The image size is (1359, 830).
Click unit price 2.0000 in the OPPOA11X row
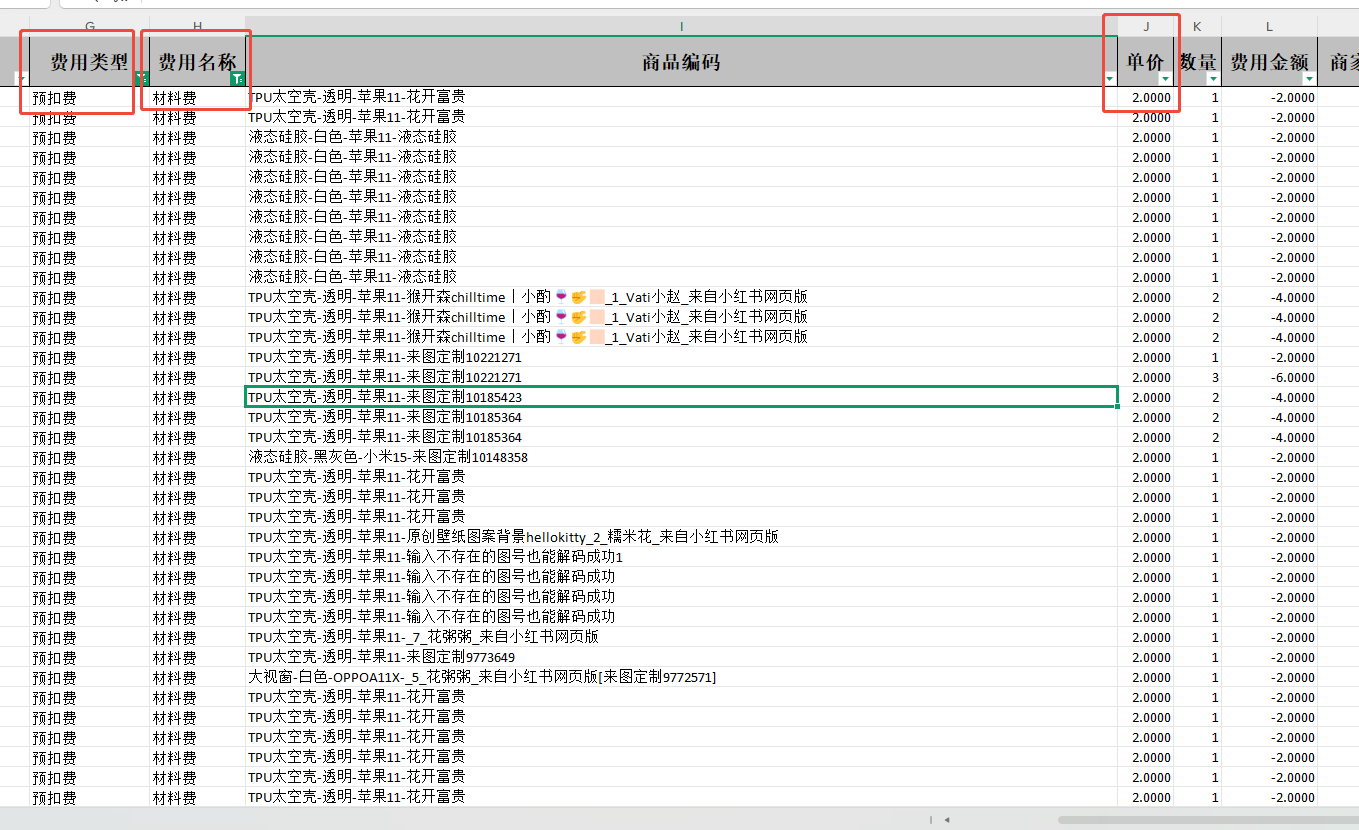[x=1146, y=677]
